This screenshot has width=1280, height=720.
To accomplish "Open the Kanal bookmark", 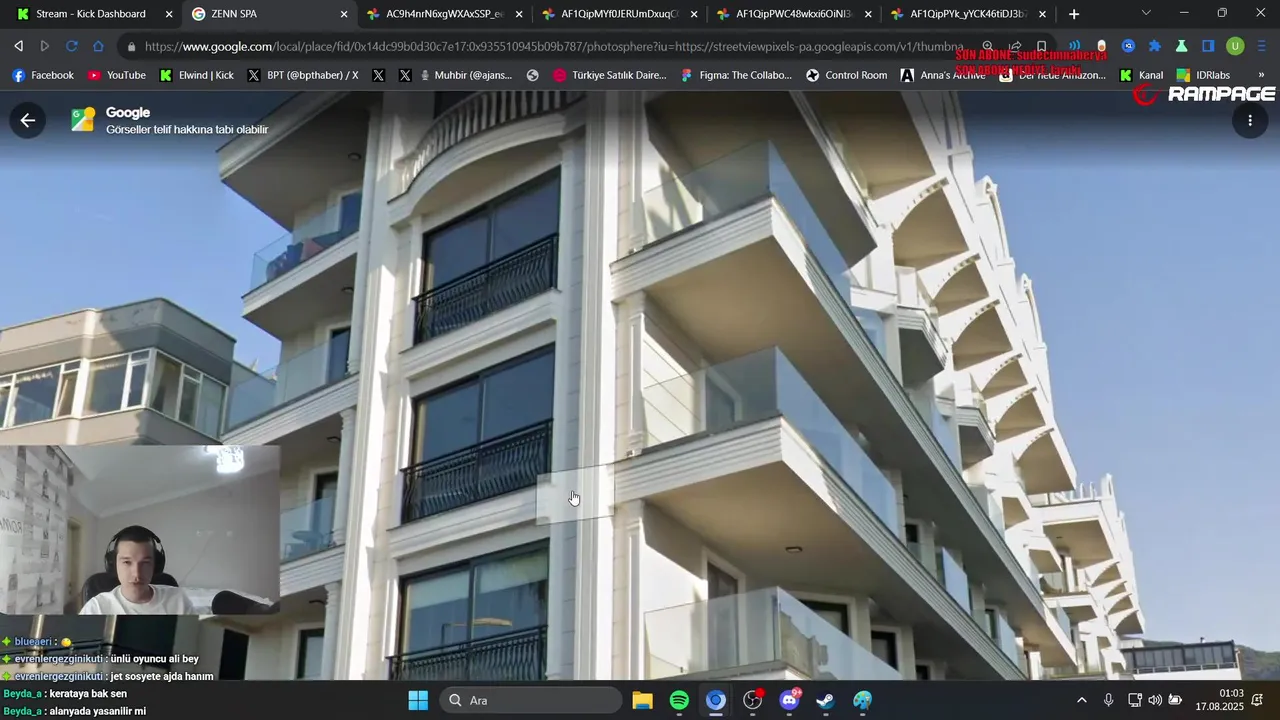I will click(1142, 75).
